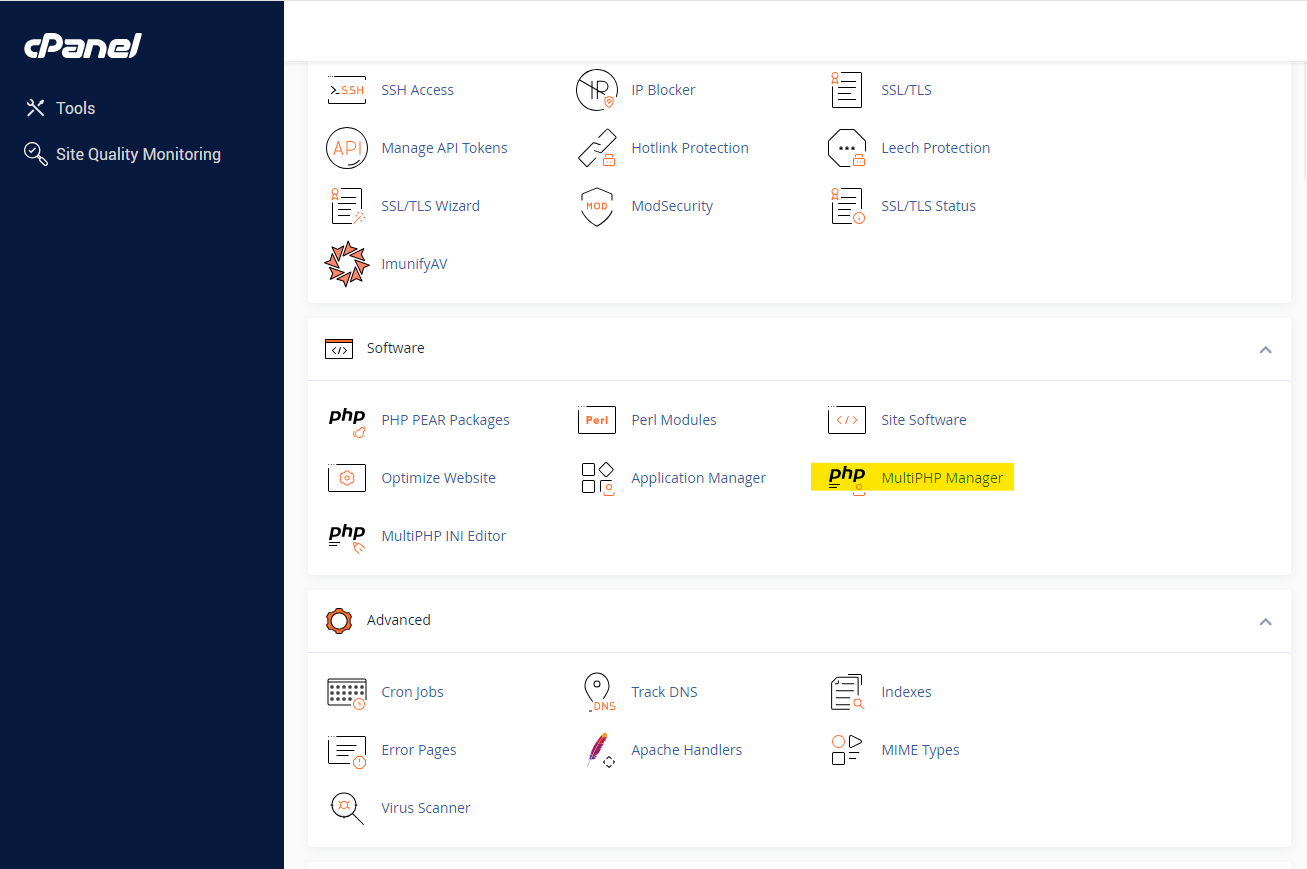The height and width of the screenshot is (869, 1307).
Task: Open the Optimize Website tool
Action: pyautogui.click(x=438, y=477)
